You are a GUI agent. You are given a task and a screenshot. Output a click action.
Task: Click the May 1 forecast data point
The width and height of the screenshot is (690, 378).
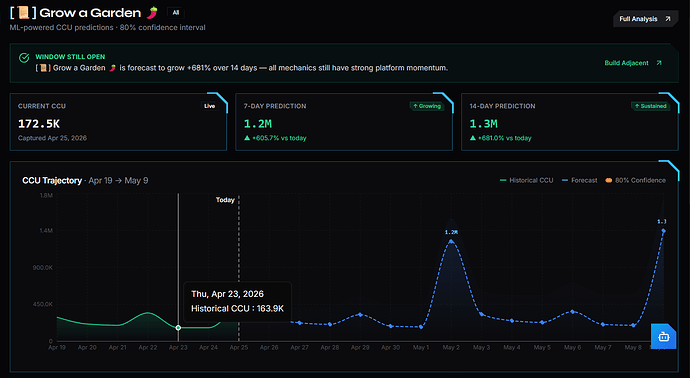pyautogui.click(x=421, y=327)
